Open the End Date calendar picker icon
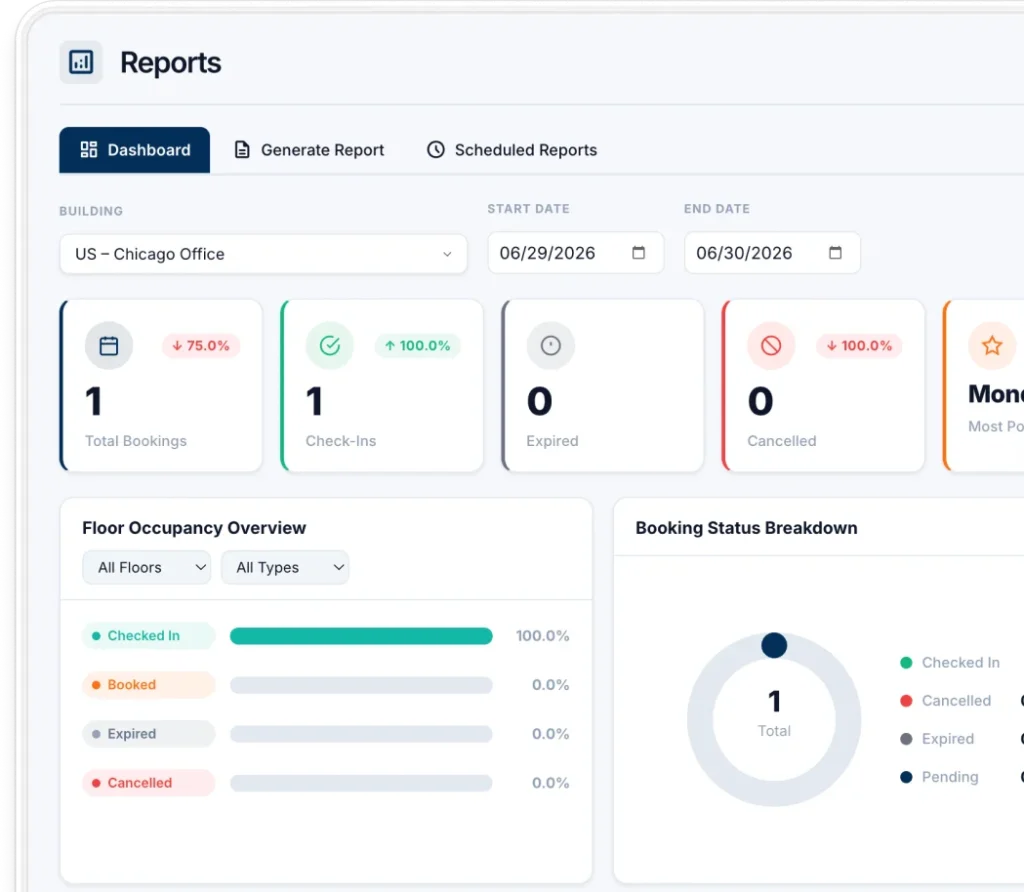1024x892 pixels. click(x=835, y=253)
